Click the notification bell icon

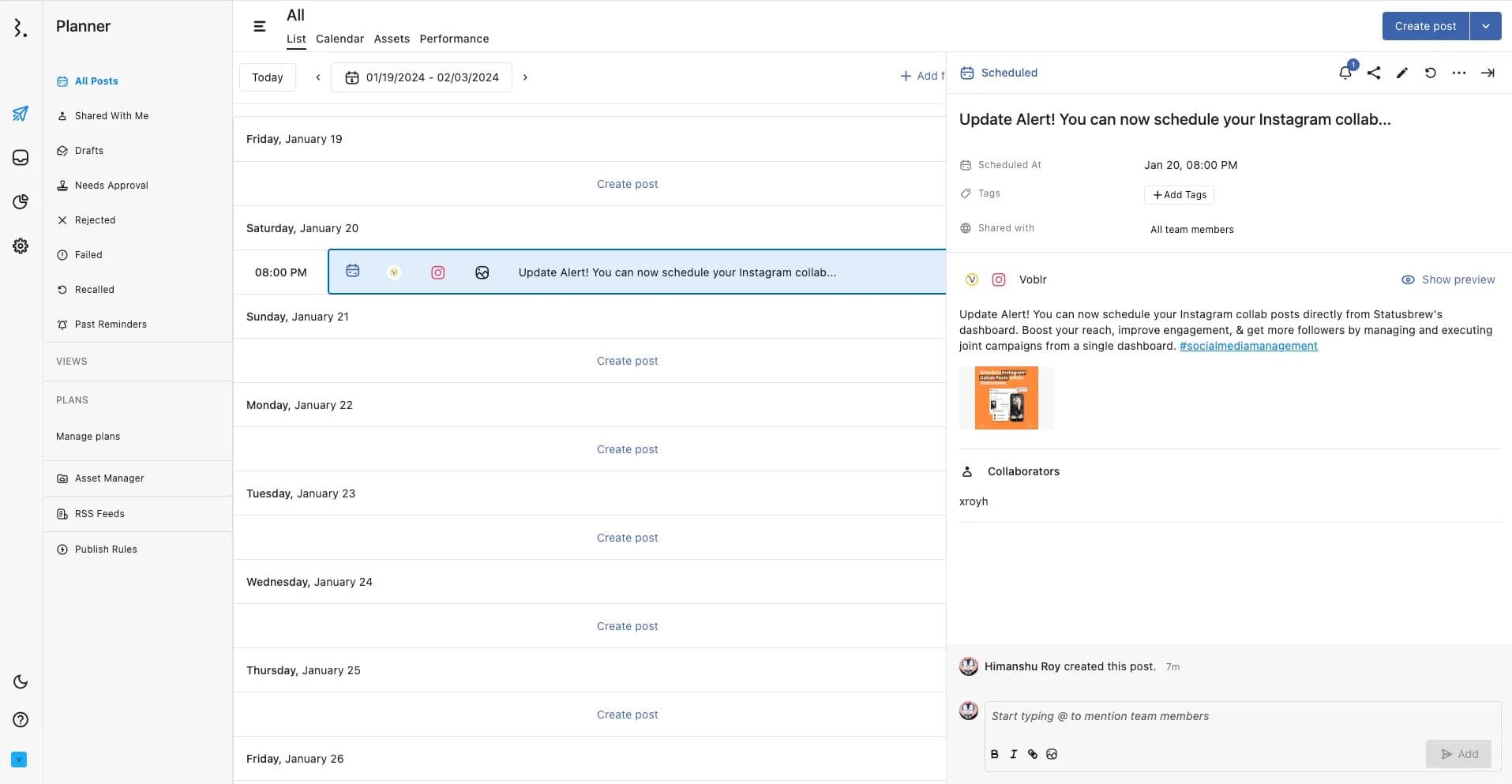tap(1345, 73)
